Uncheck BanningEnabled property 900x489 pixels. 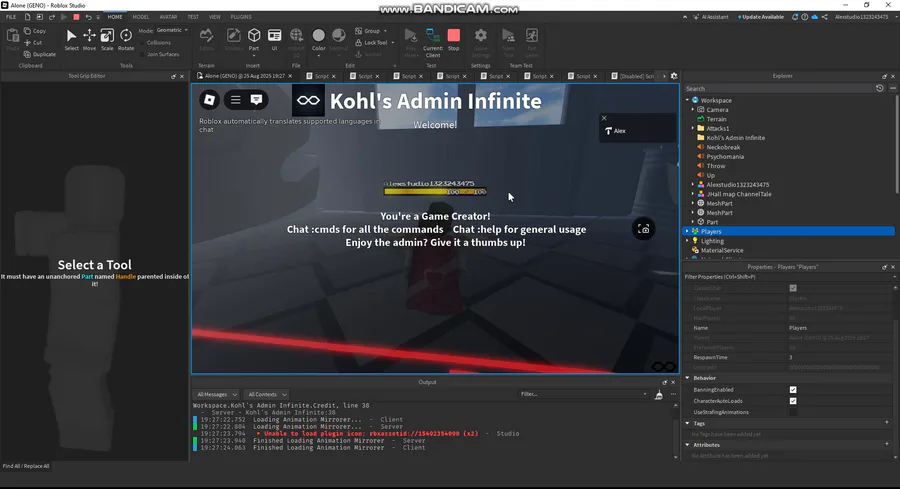(x=793, y=389)
